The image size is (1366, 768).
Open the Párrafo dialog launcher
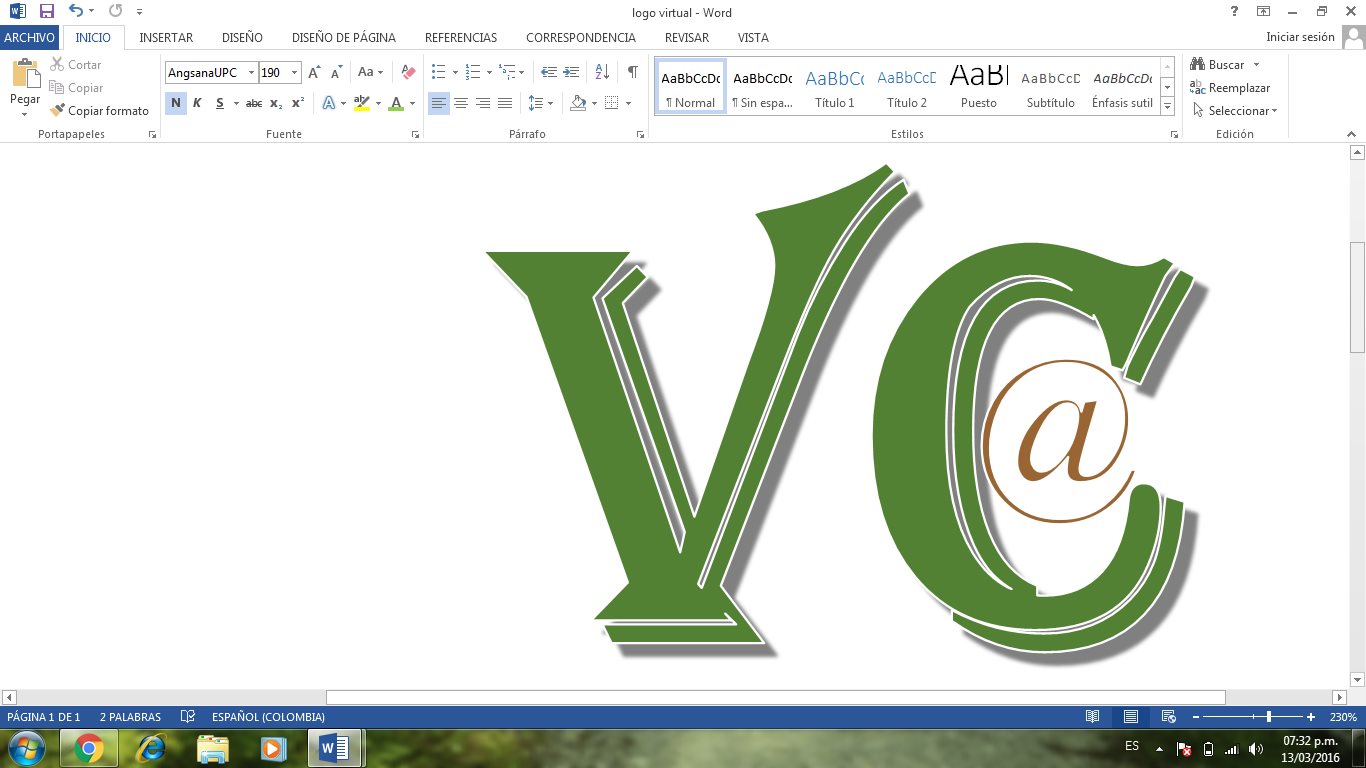(x=640, y=134)
